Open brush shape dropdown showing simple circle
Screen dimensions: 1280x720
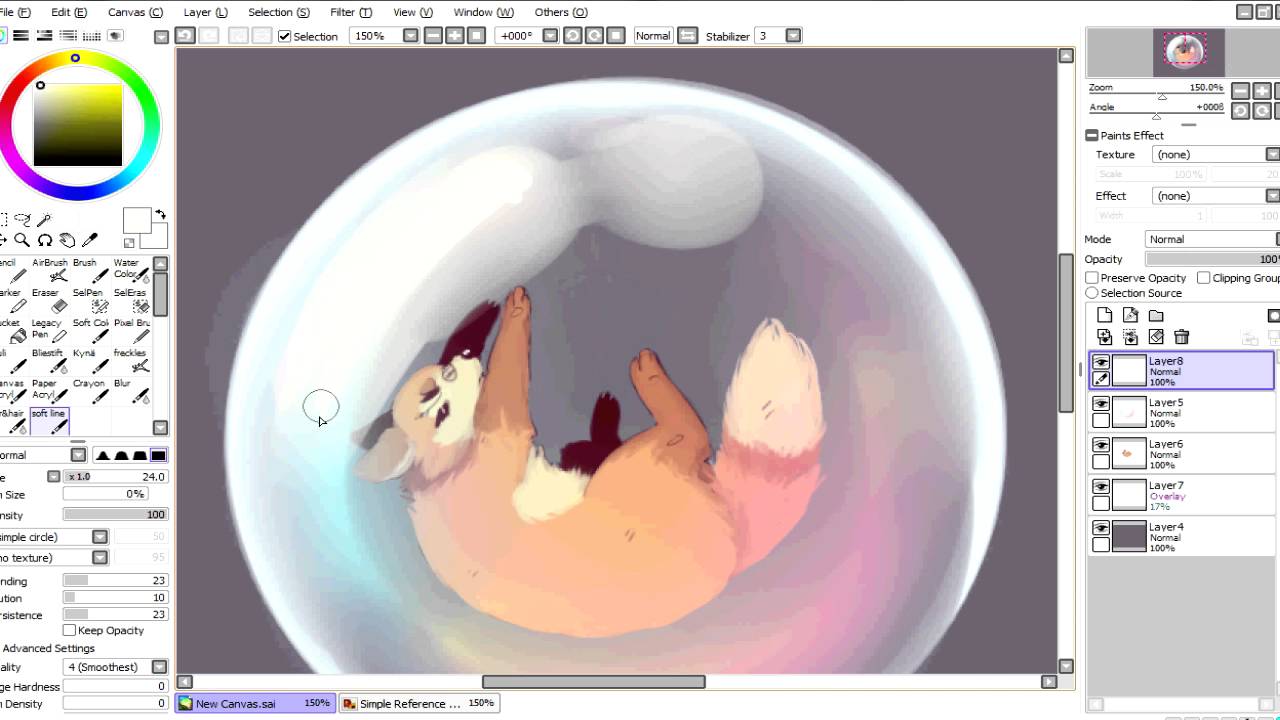pyautogui.click(x=99, y=537)
